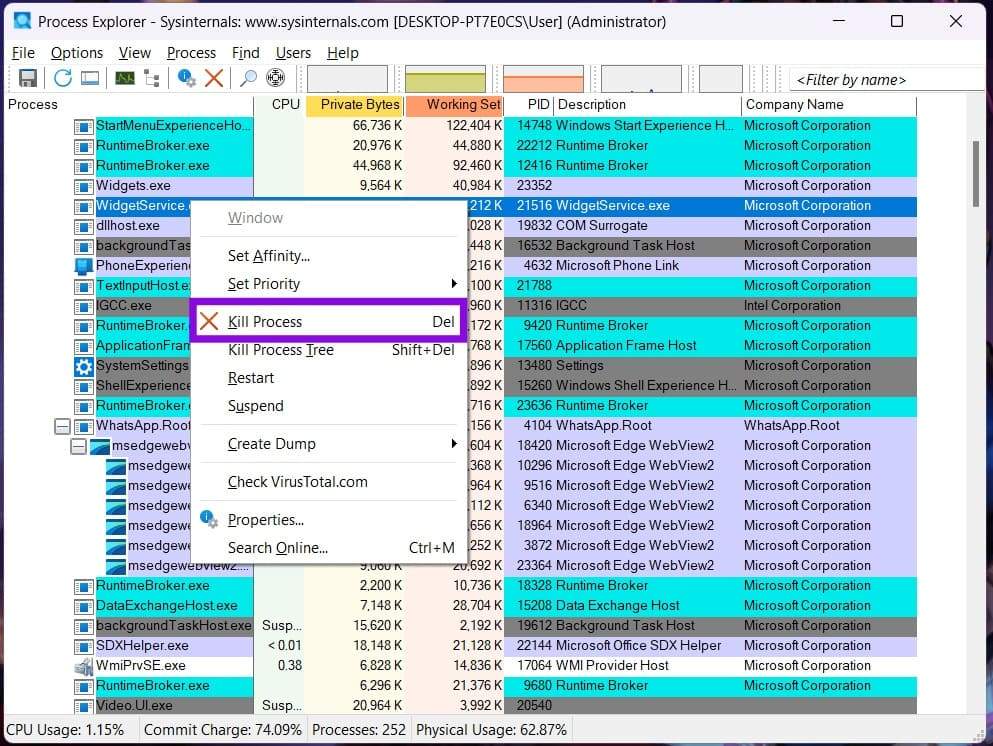Click 'Intel Corporation' company name cell
The image size is (993, 746).
point(792,307)
